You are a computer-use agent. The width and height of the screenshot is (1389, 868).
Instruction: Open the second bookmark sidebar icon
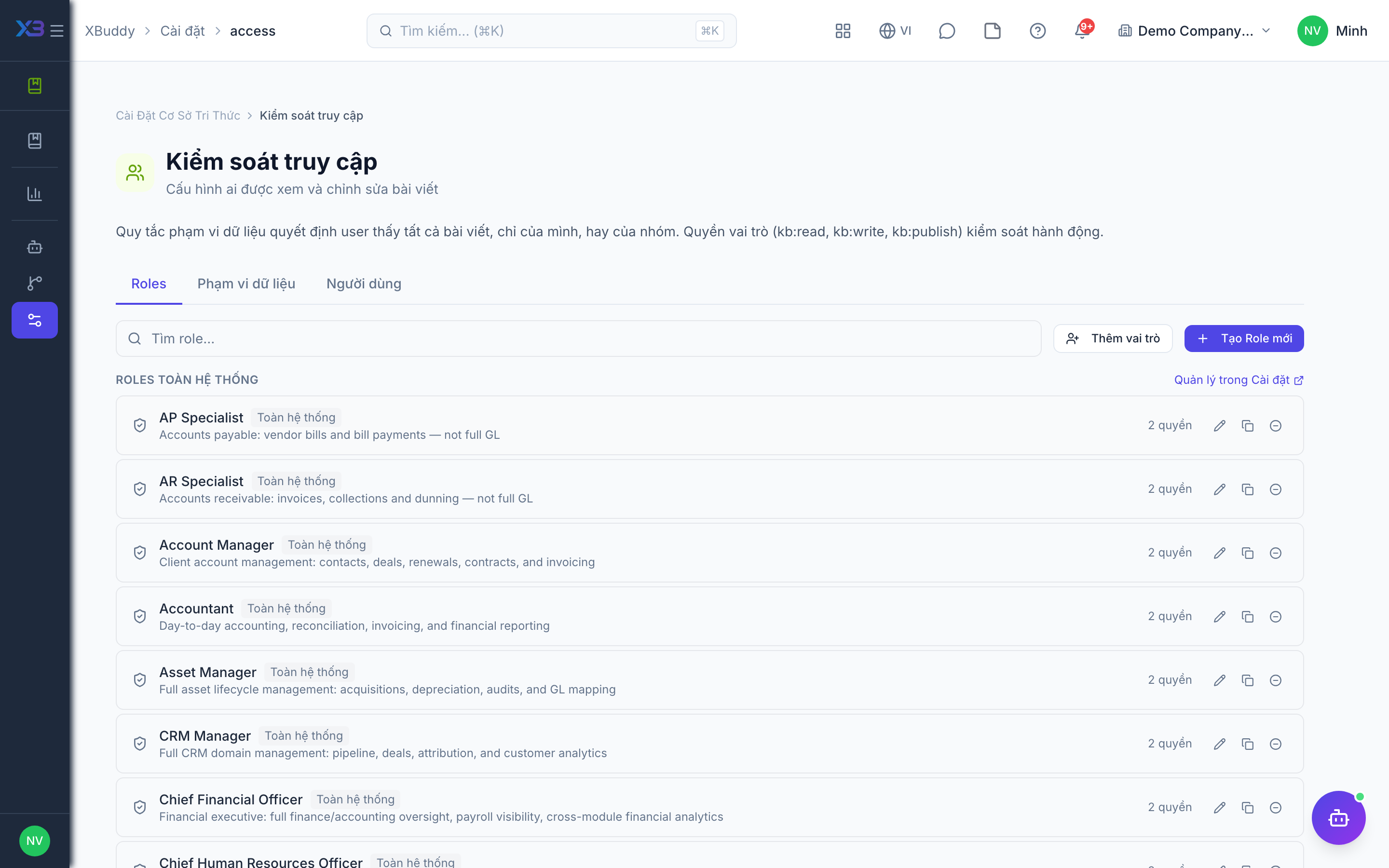click(x=34, y=141)
